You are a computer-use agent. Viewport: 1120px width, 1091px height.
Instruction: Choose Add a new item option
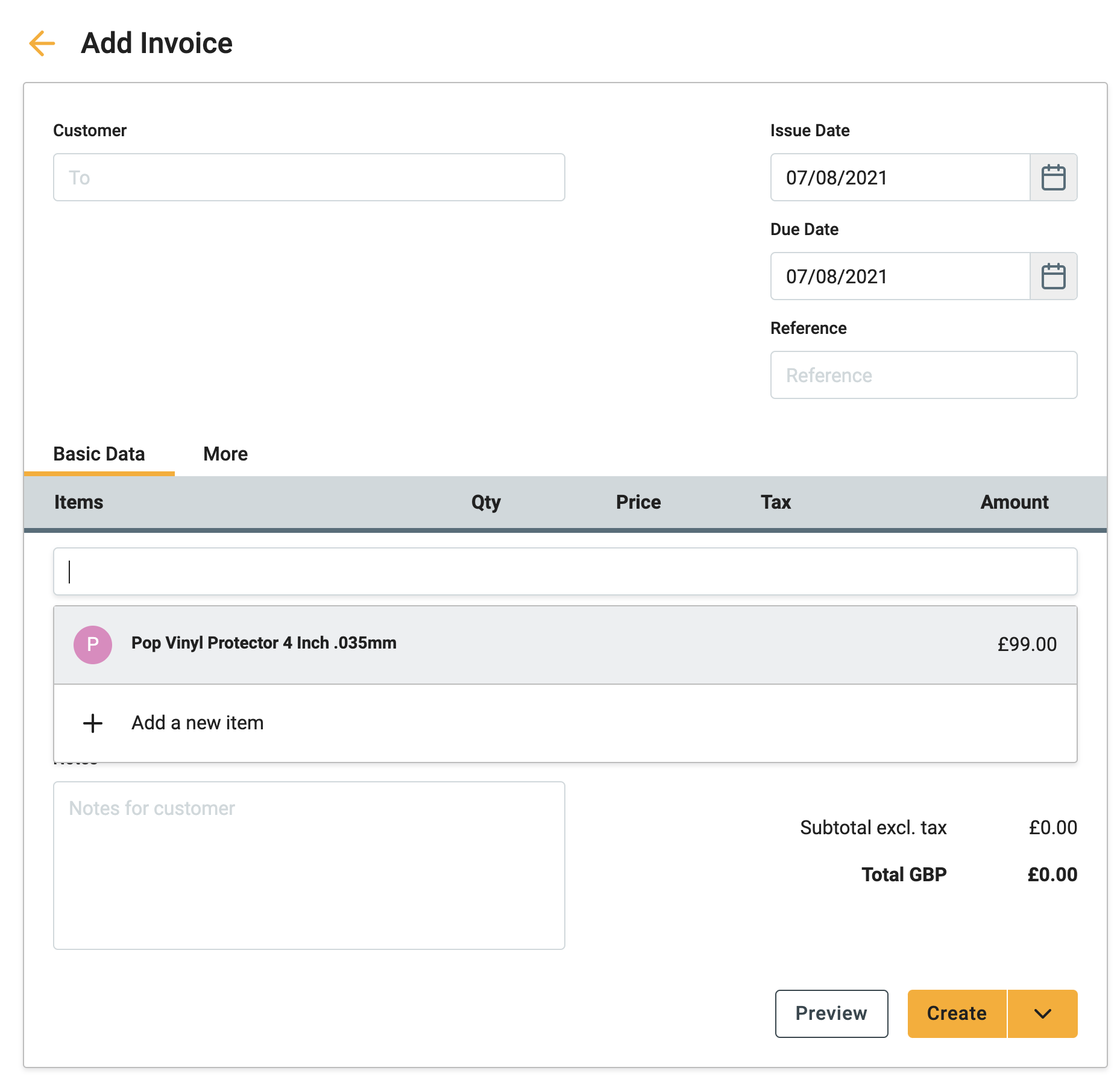point(198,723)
